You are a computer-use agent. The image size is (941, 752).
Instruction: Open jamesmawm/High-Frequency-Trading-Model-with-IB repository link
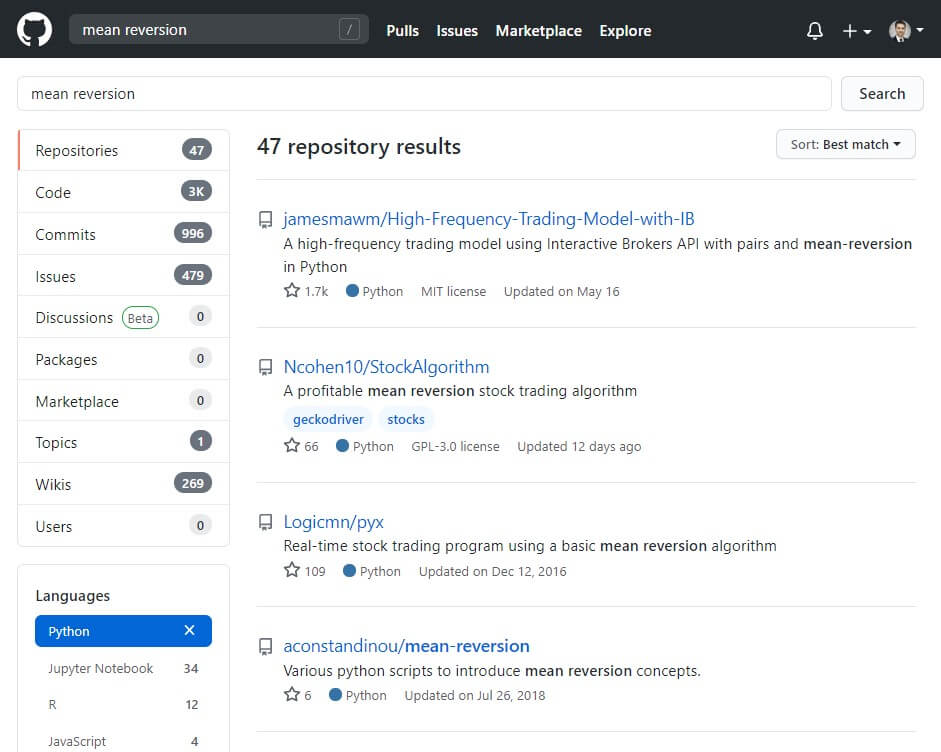pyautogui.click(x=489, y=219)
